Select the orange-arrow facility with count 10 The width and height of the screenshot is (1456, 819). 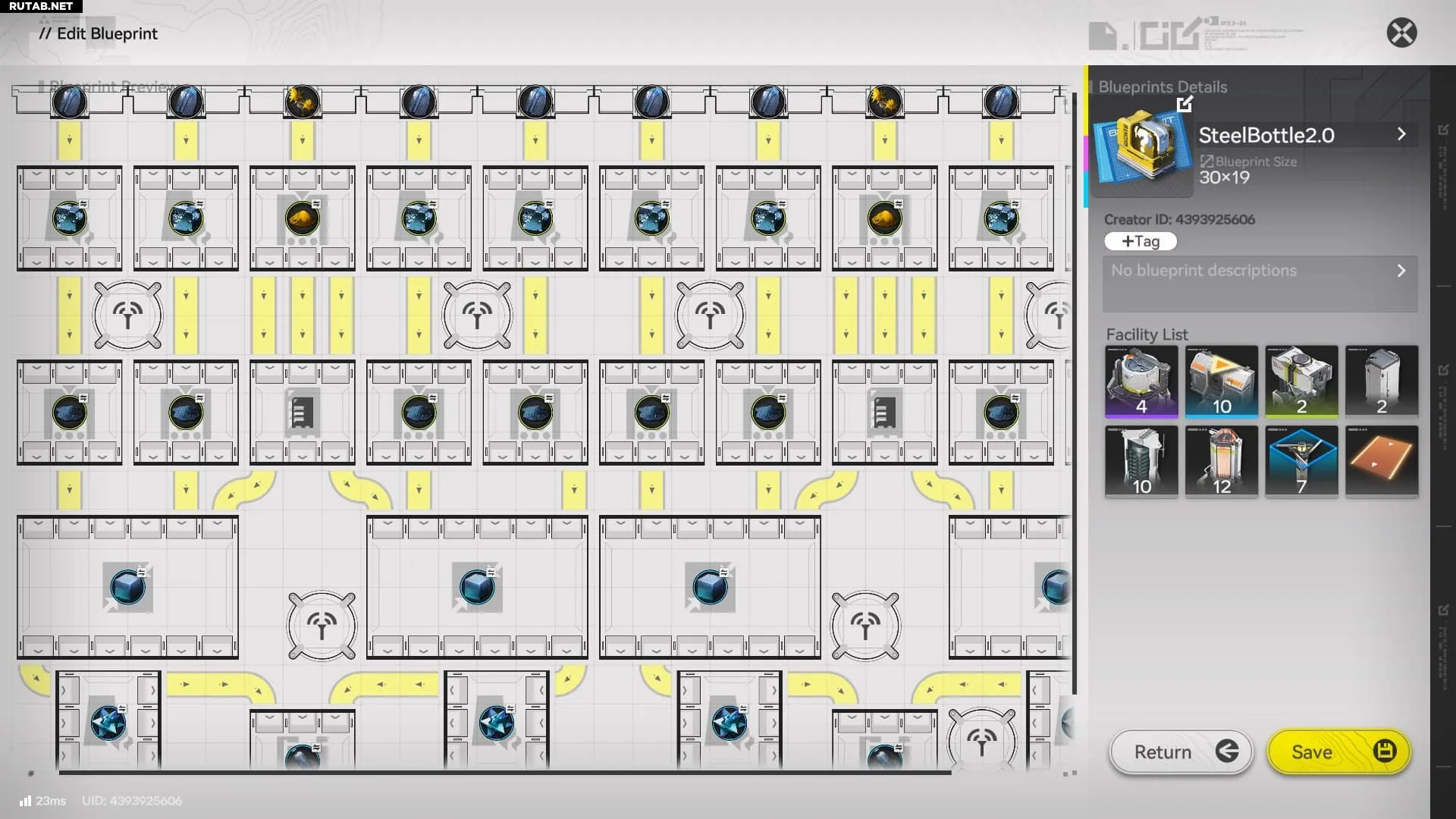(1221, 381)
